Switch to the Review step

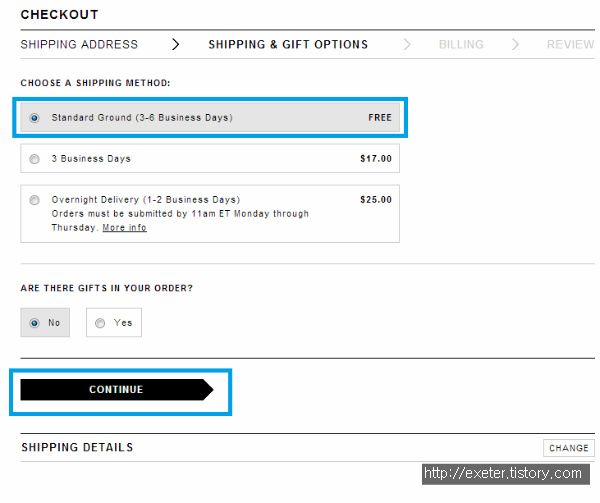pyautogui.click(x=570, y=44)
